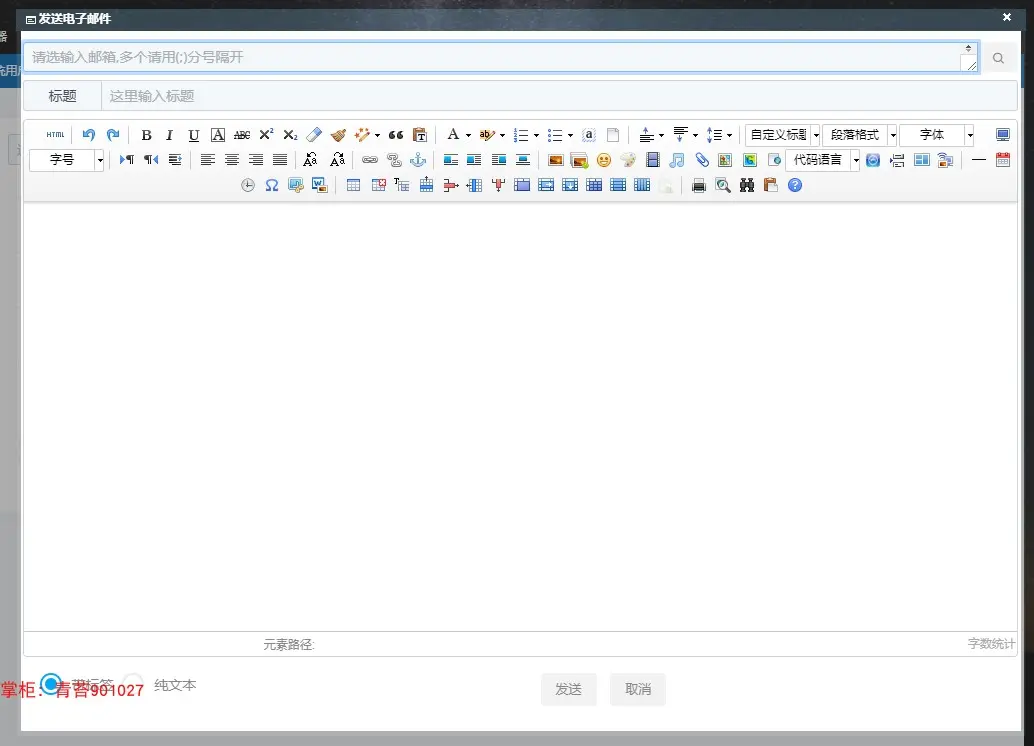Image resolution: width=1034 pixels, height=746 pixels.
Task: Switch to HTML source view
Action: click(x=55, y=135)
